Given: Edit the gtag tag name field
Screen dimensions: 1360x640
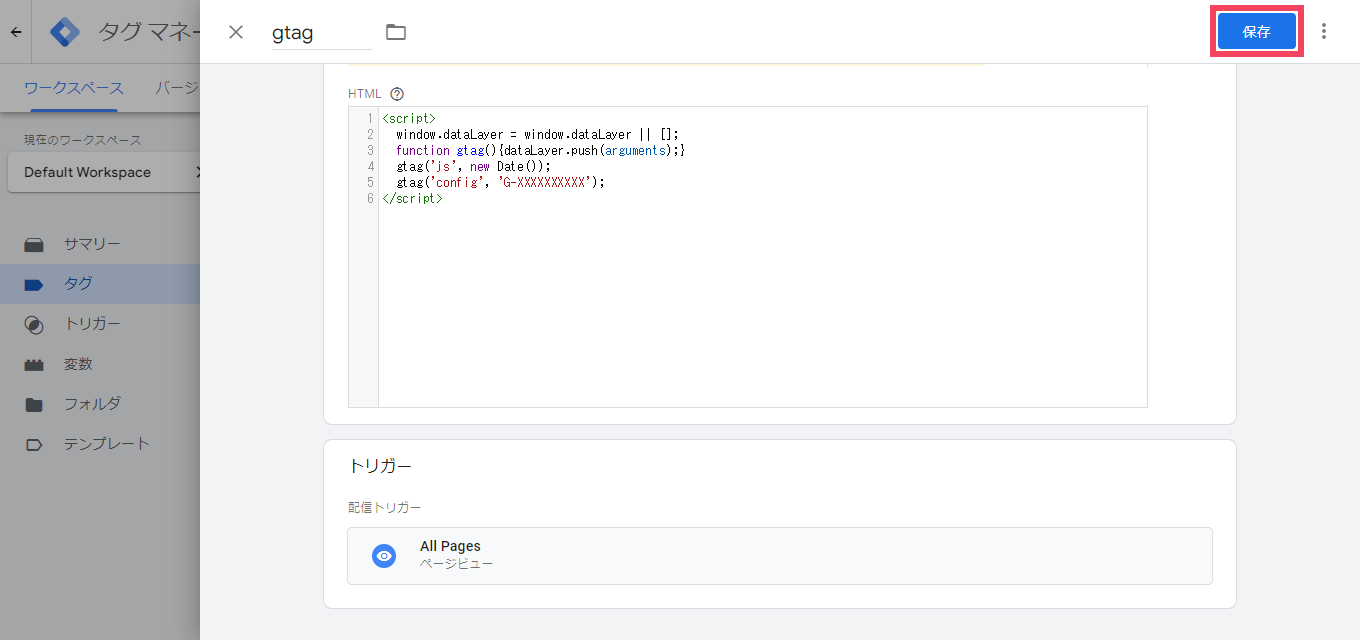Looking at the screenshot, I should [321, 33].
